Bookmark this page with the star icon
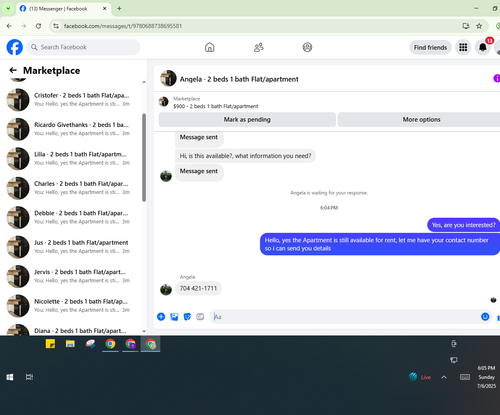The height and width of the screenshot is (415, 500). pos(479,26)
